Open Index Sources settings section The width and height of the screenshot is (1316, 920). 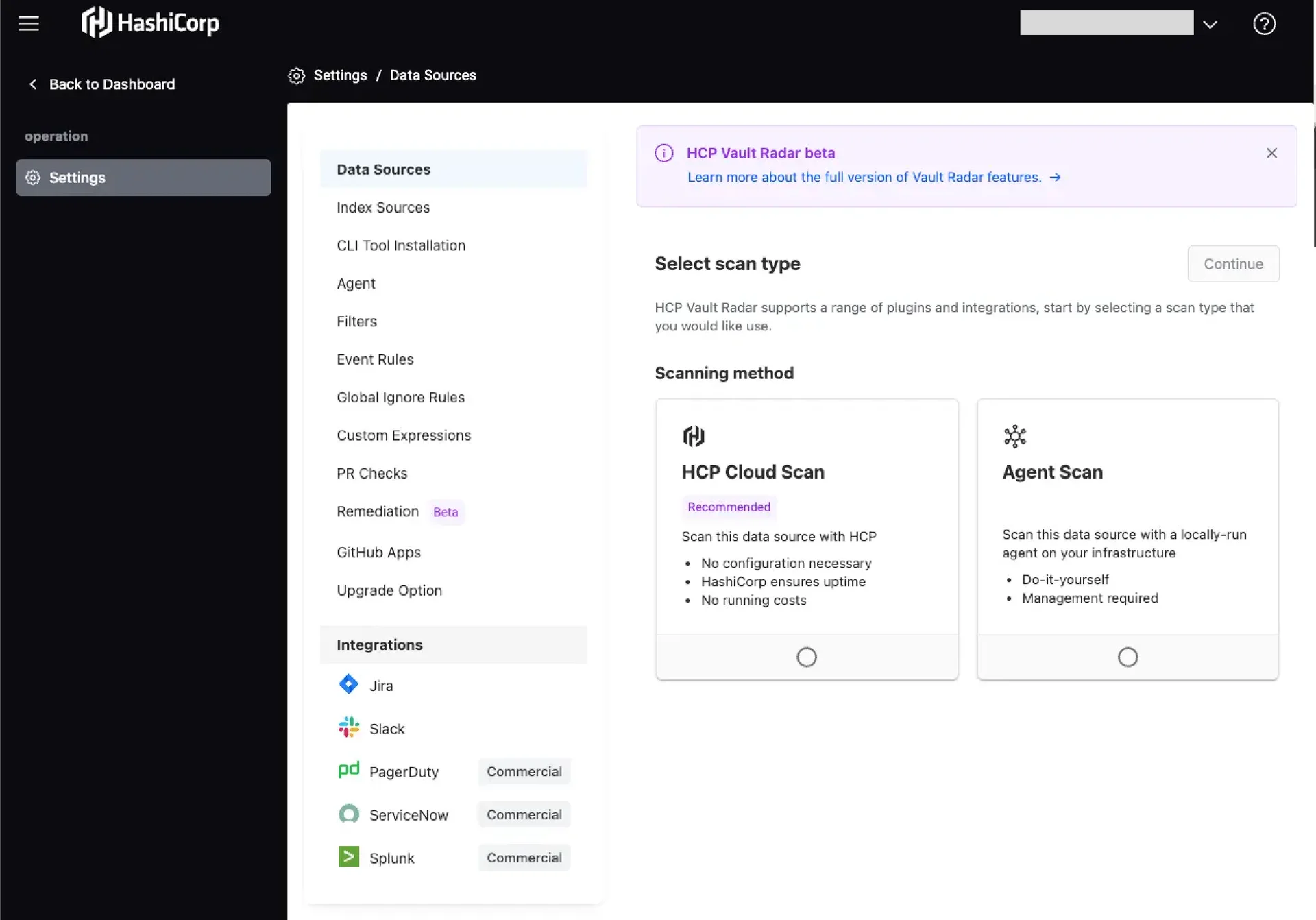coord(383,208)
